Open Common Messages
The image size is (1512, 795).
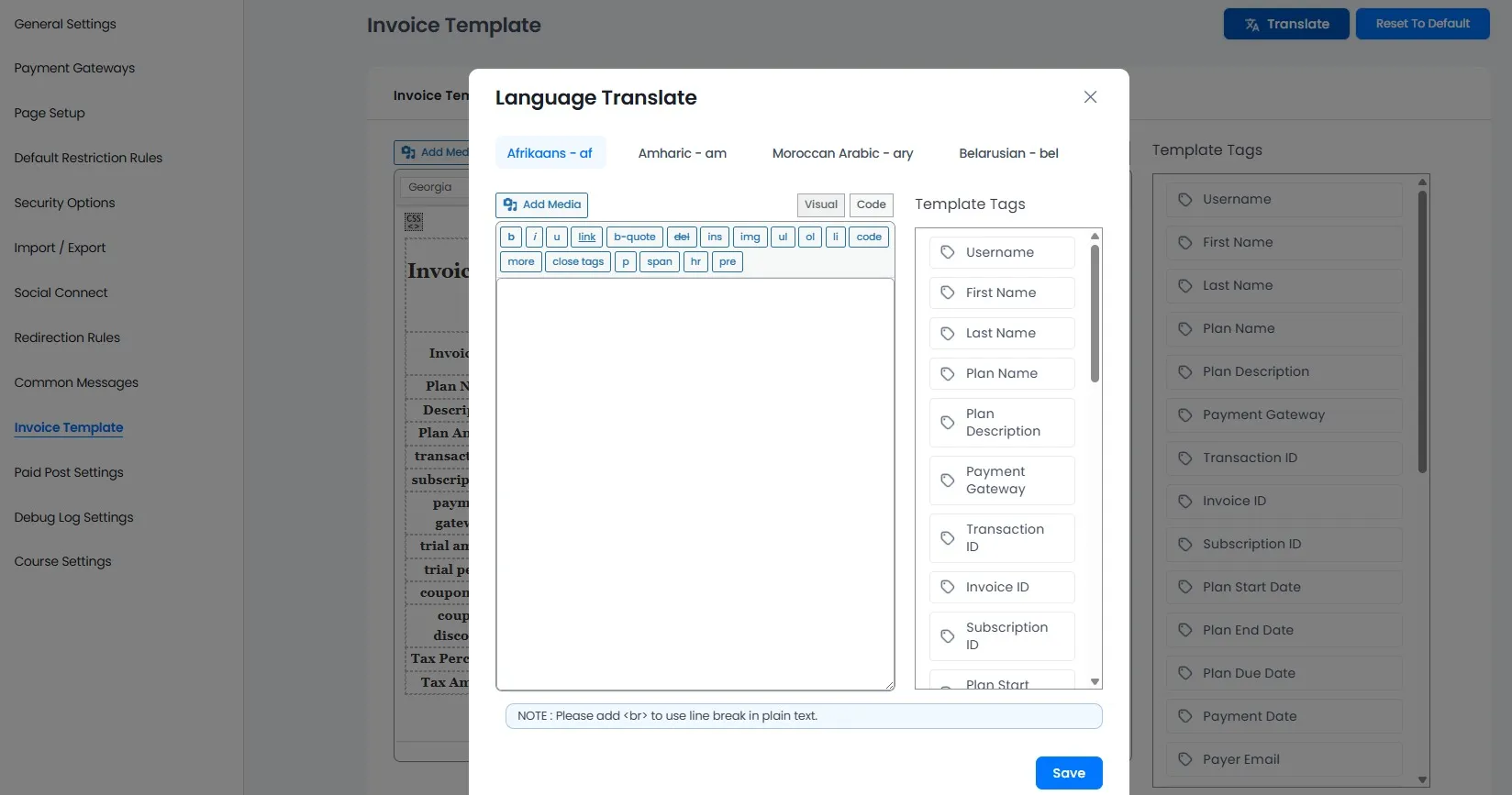(76, 382)
